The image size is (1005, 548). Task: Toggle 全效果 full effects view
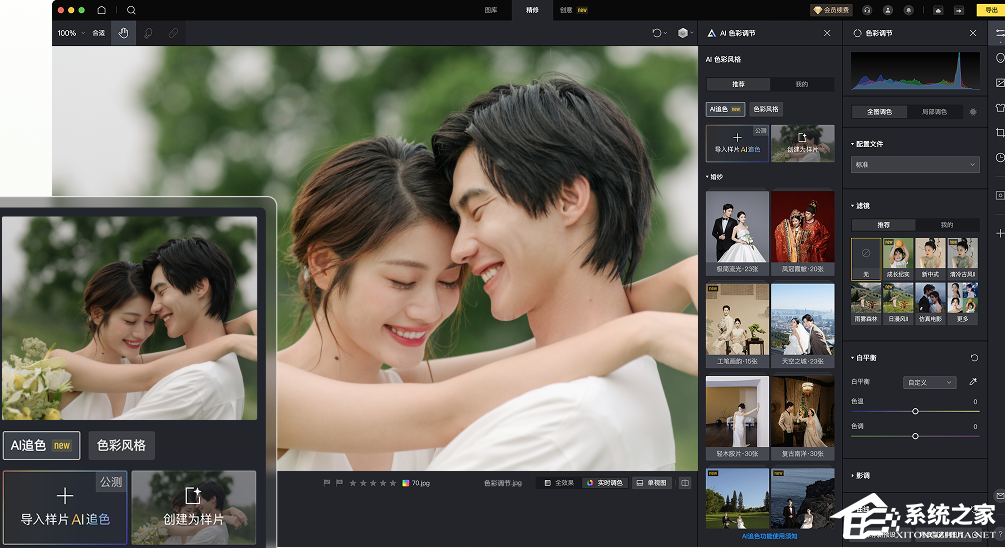[x=559, y=483]
